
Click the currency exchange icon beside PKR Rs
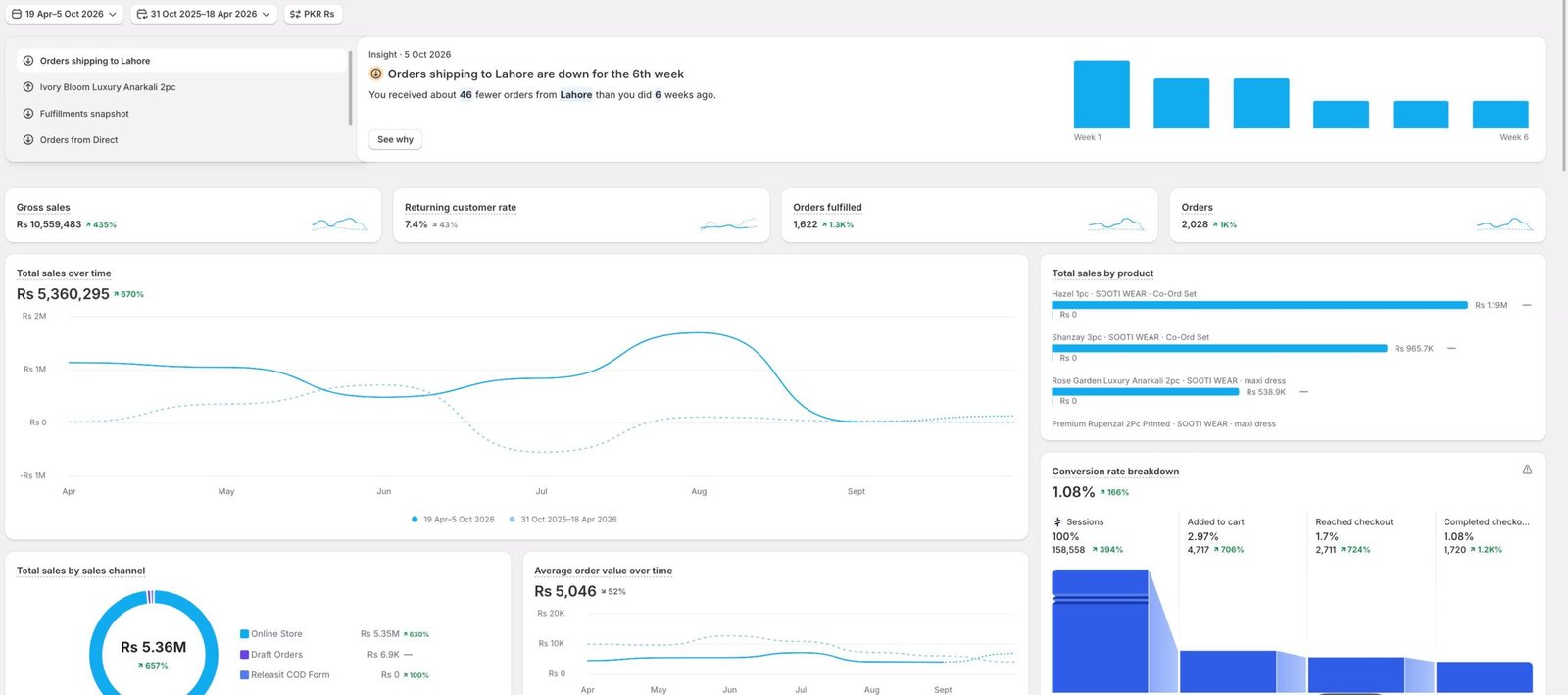(x=295, y=14)
